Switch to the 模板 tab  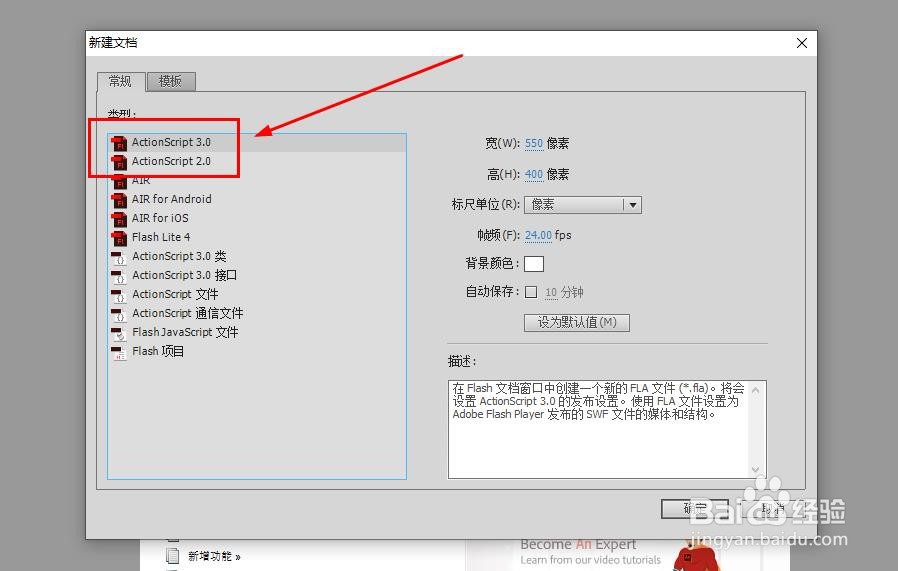[x=171, y=81]
